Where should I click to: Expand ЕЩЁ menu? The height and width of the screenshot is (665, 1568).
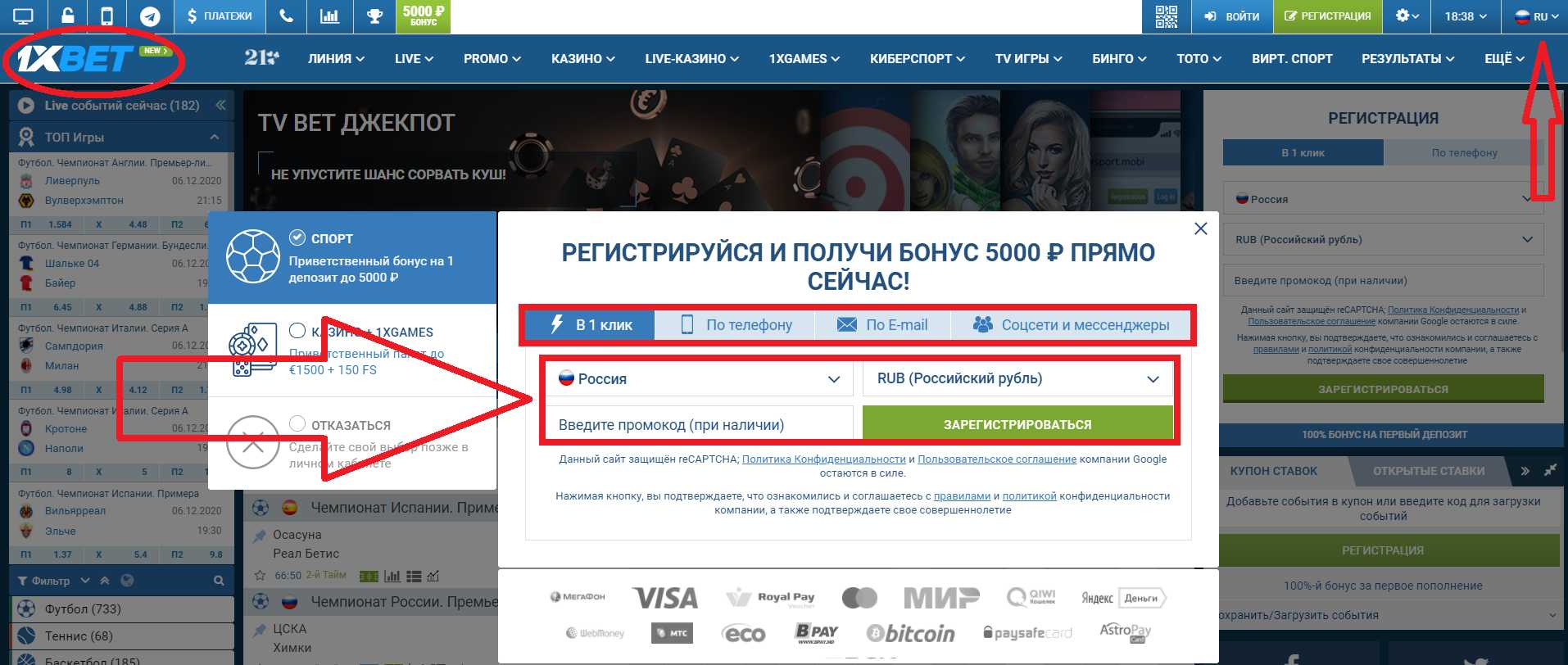[1504, 58]
